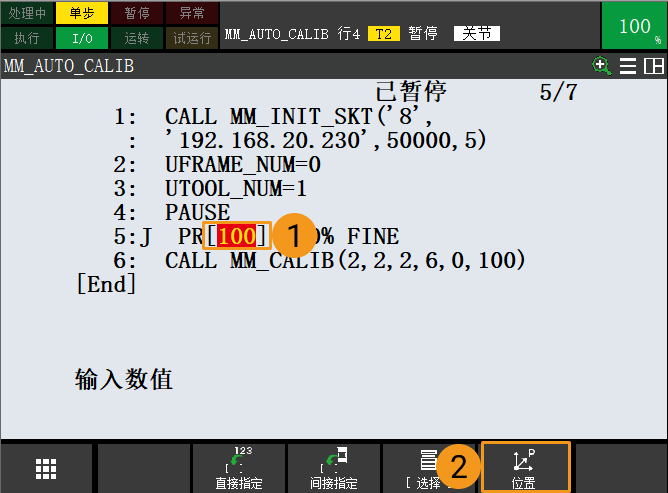This screenshot has width=668, height=493.
Task: Click the FINE termination type on line 5
Action: coord(373,236)
